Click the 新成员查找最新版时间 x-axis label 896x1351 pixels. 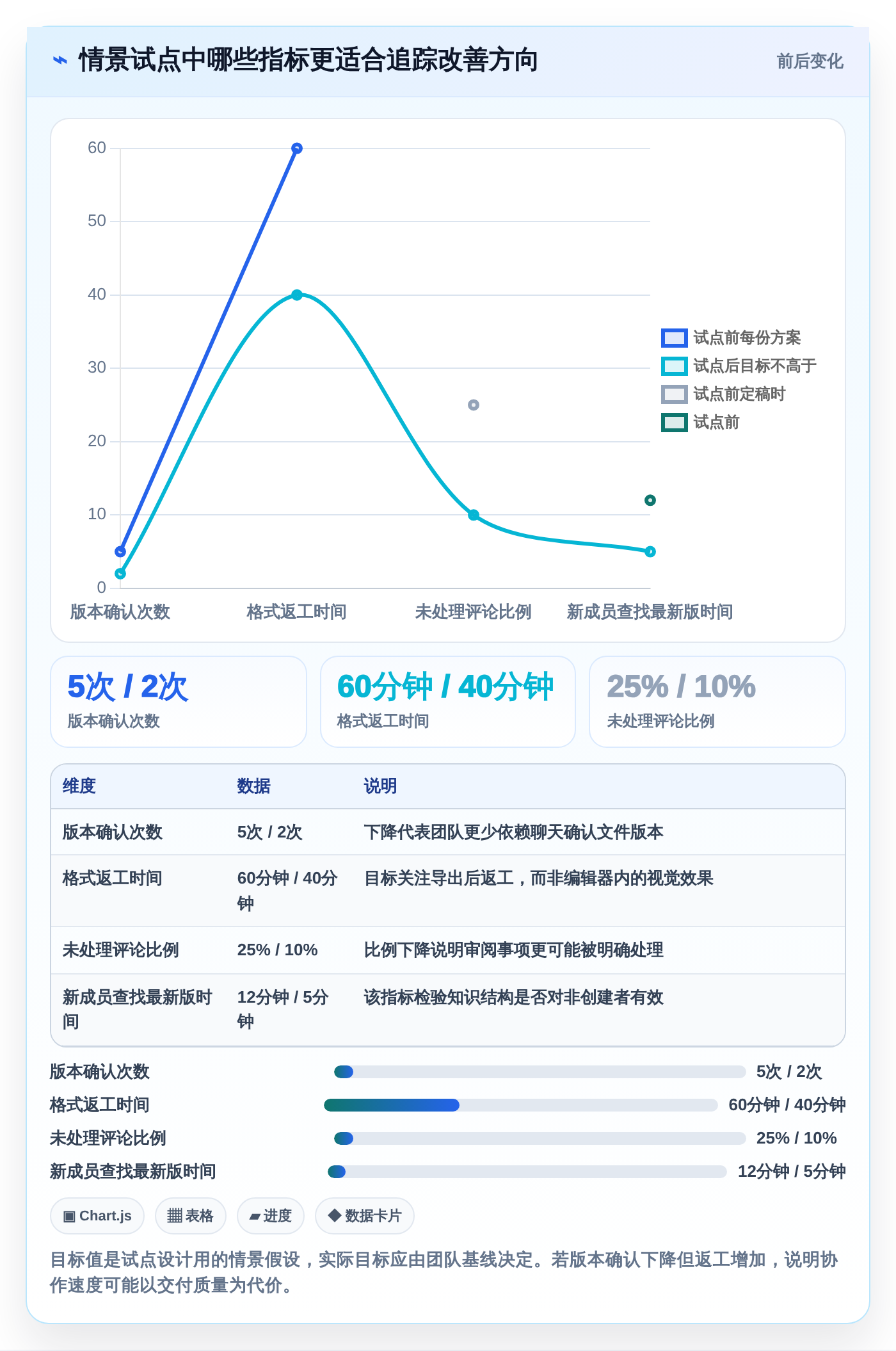tap(650, 612)
